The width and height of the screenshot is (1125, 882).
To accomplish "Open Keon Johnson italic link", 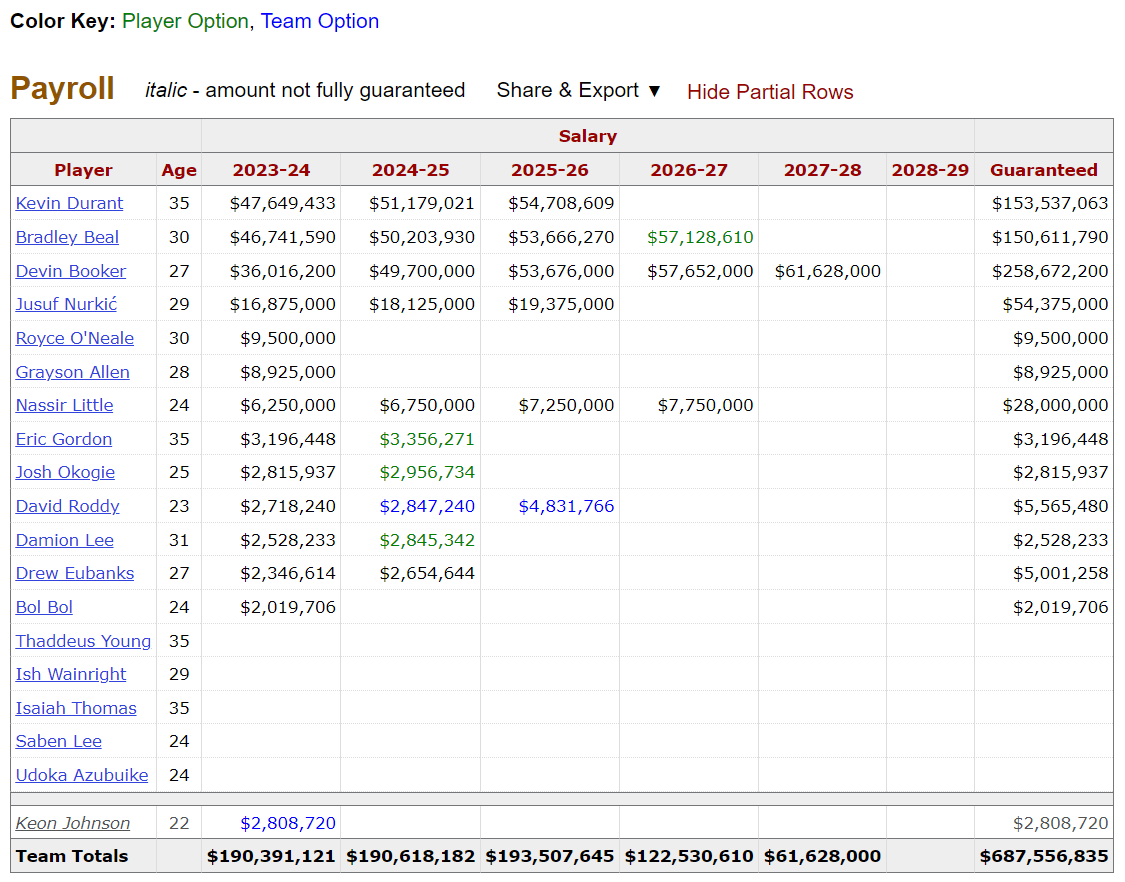I will pyautogui.click(x=72, y=823).
